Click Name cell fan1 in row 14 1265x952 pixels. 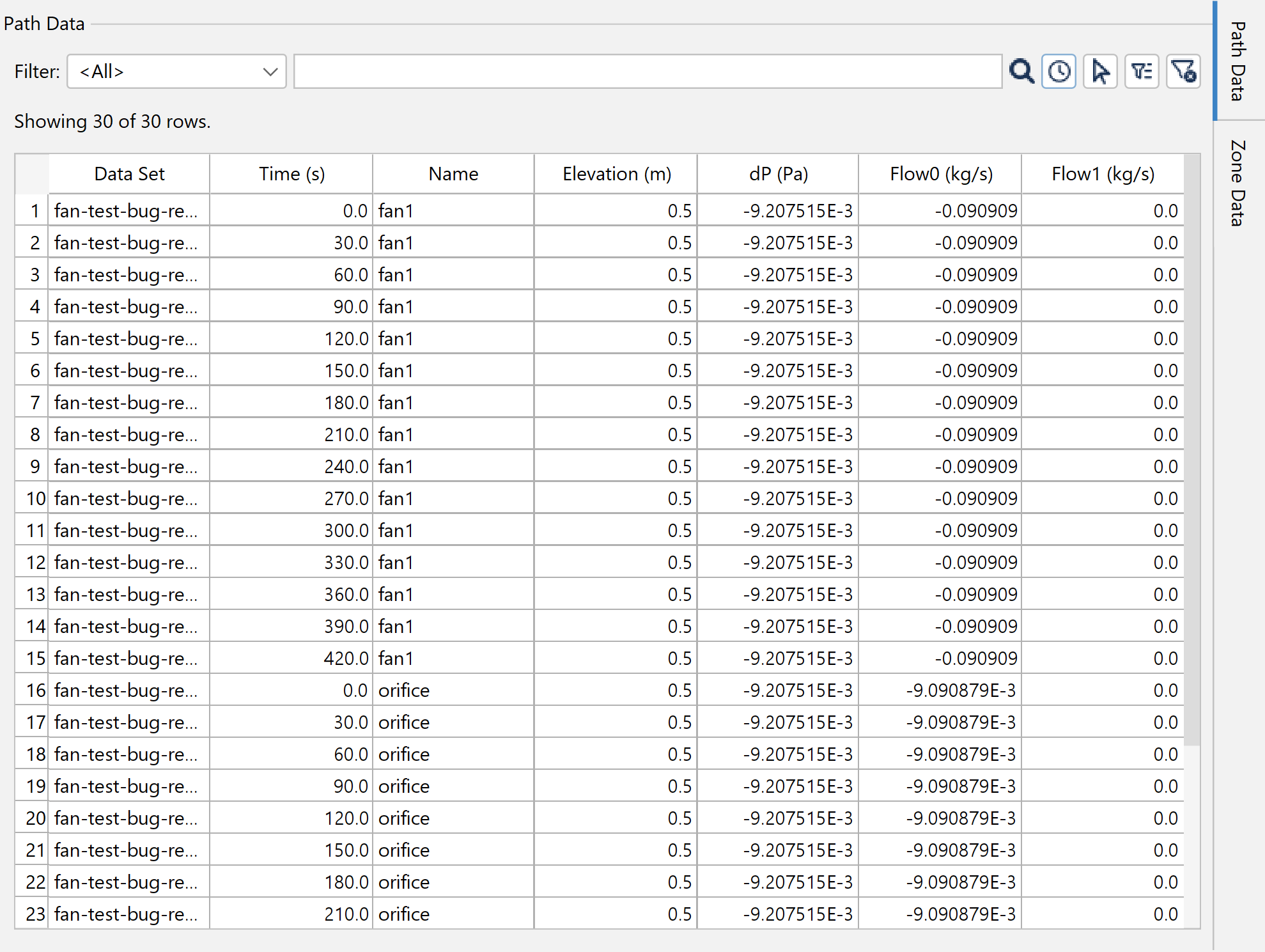pos(453,626)
